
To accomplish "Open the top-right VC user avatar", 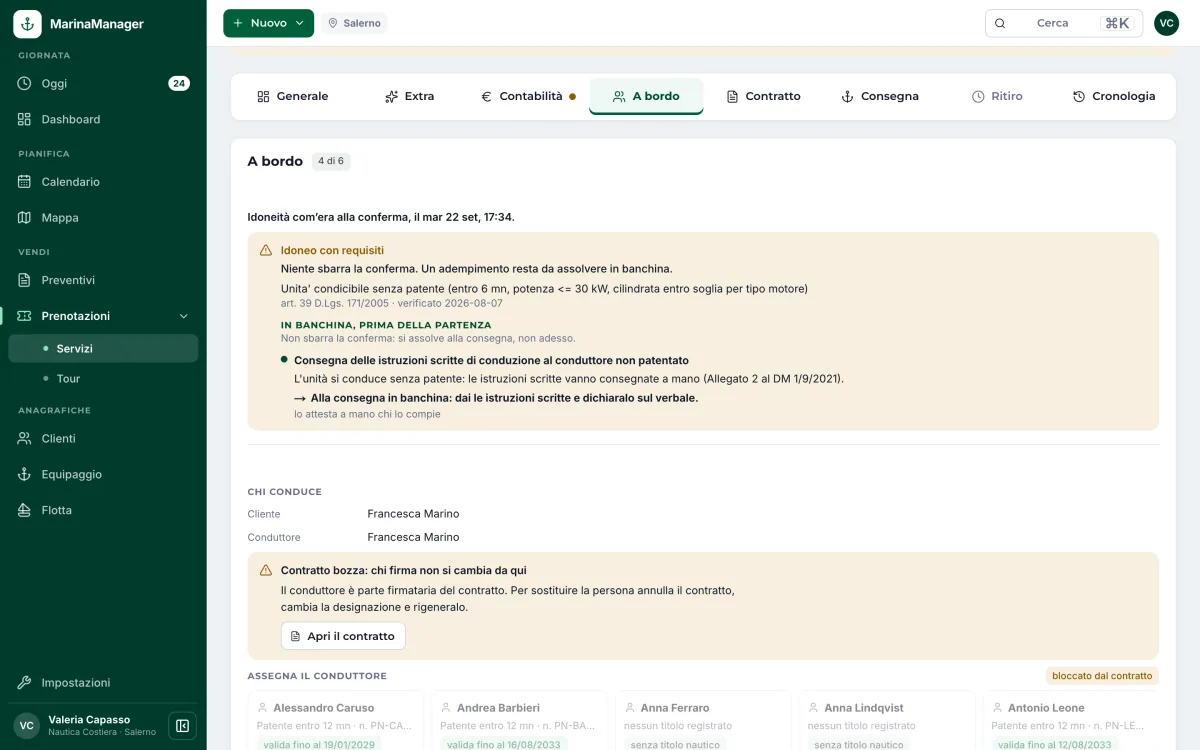I will pyautogui.click(x=1166, y=23).
